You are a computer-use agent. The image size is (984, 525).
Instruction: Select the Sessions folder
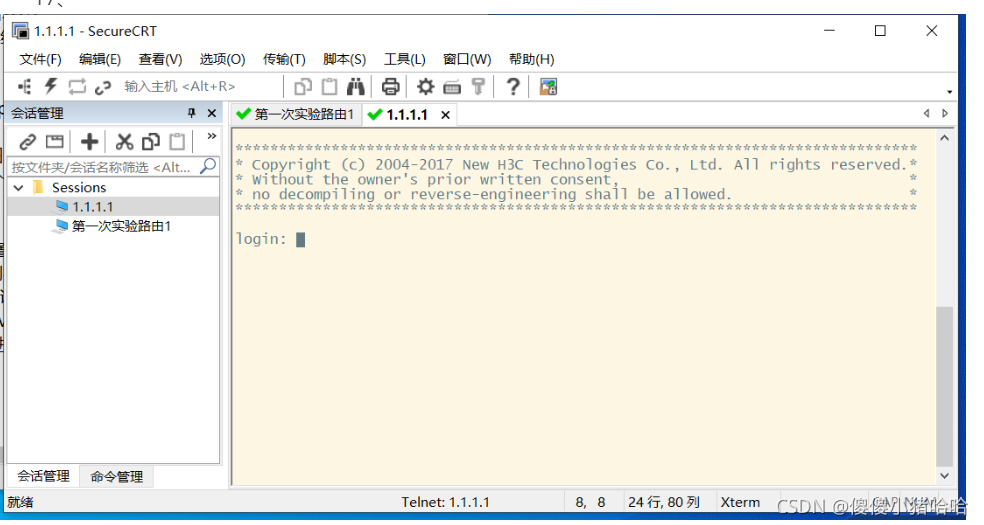pos(79,188)
